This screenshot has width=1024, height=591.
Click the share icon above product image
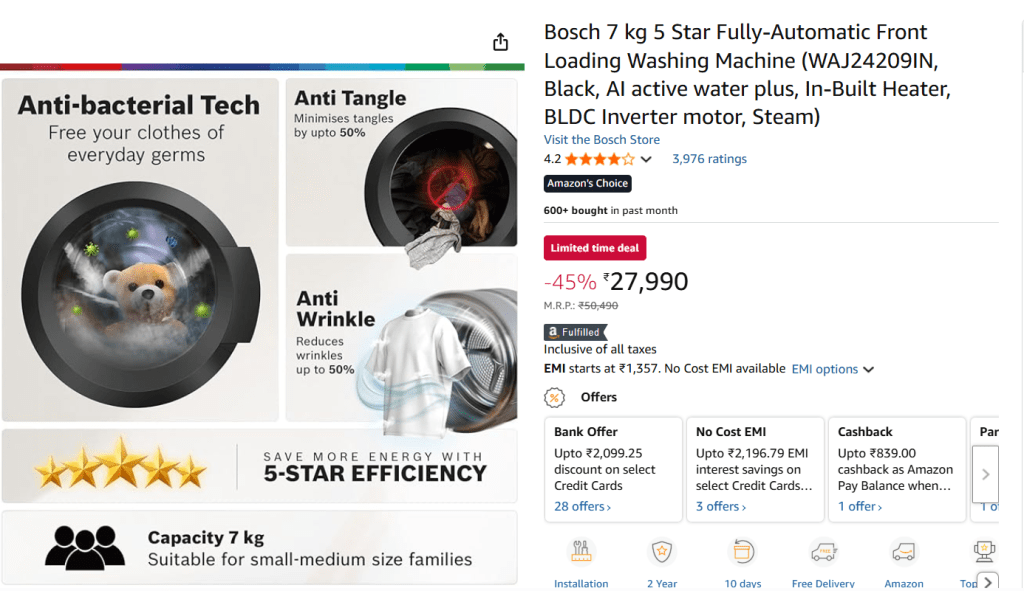coord(501,42)
